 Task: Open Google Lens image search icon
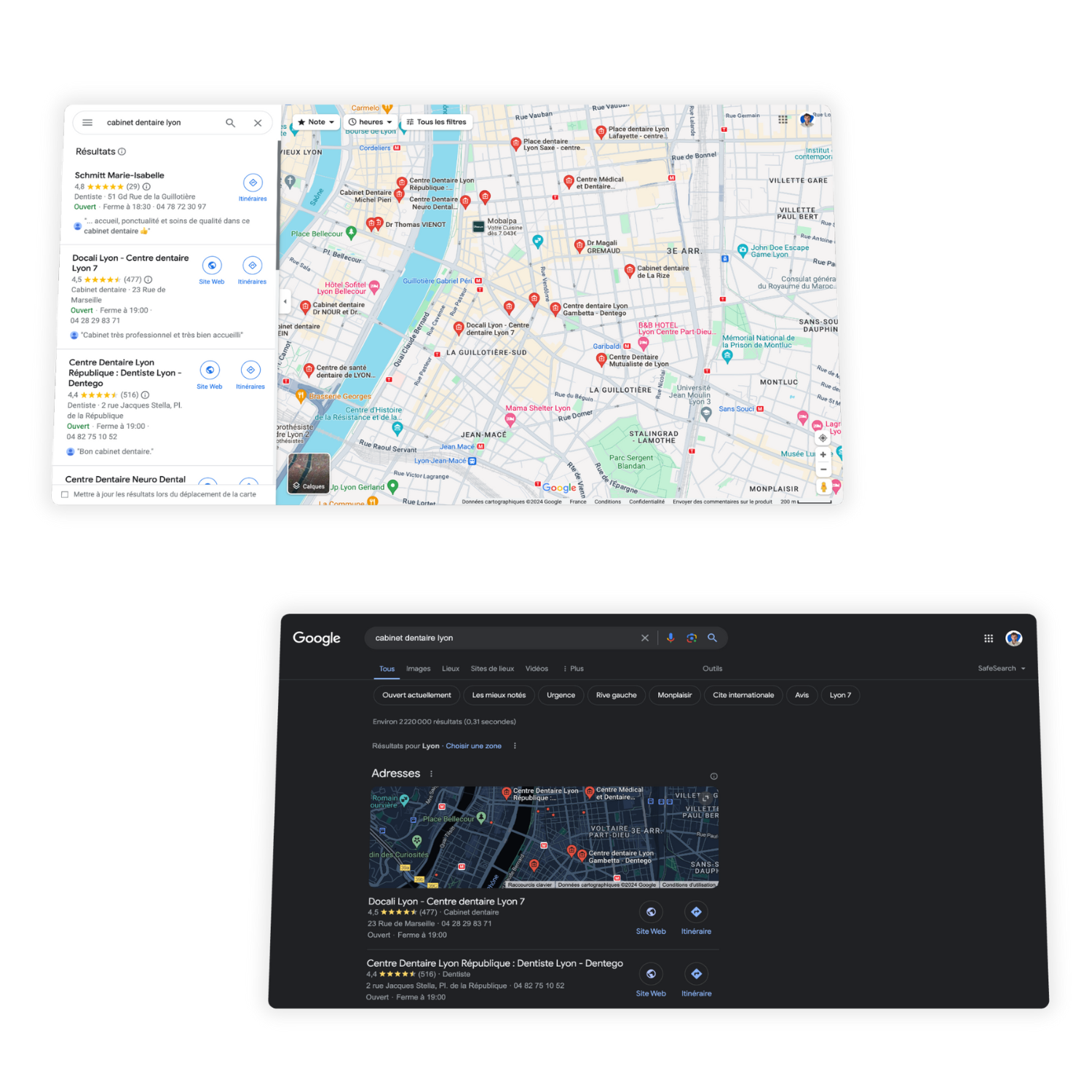coord(692,638)
